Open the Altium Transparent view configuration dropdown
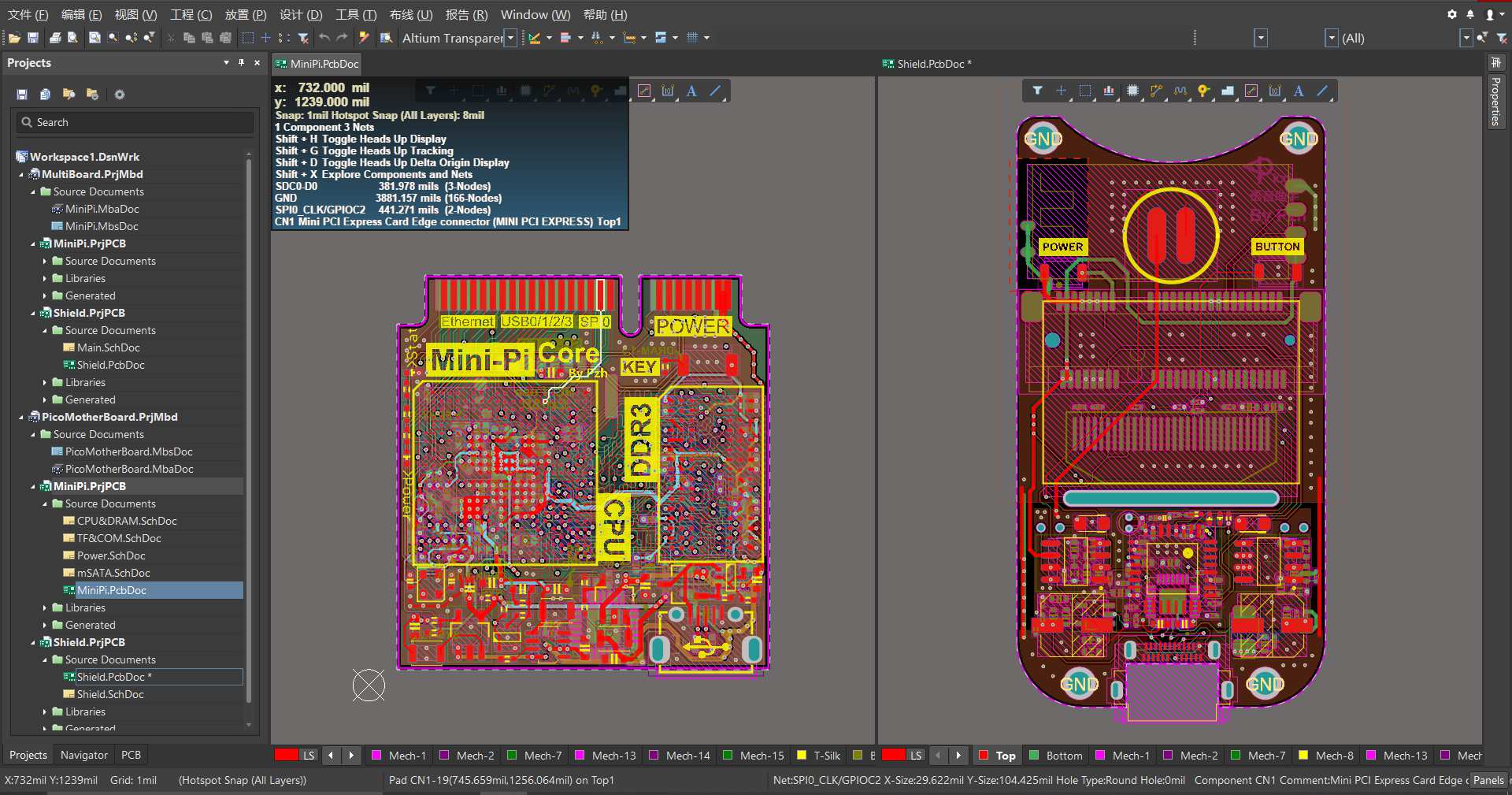 click(510, 38)
